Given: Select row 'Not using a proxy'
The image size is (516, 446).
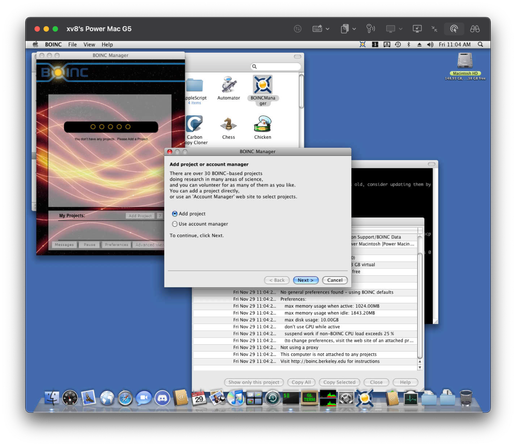Looking at the screenshot, I should 305,347.
